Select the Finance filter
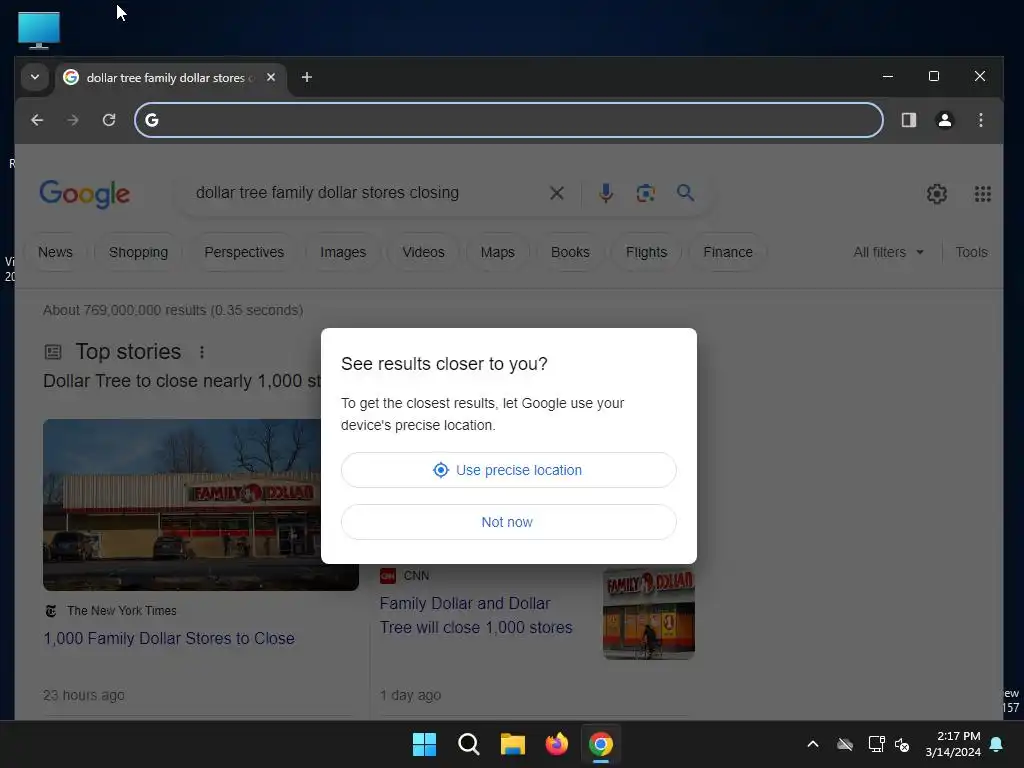This screenshot has height=768, width=1024. 728,252
